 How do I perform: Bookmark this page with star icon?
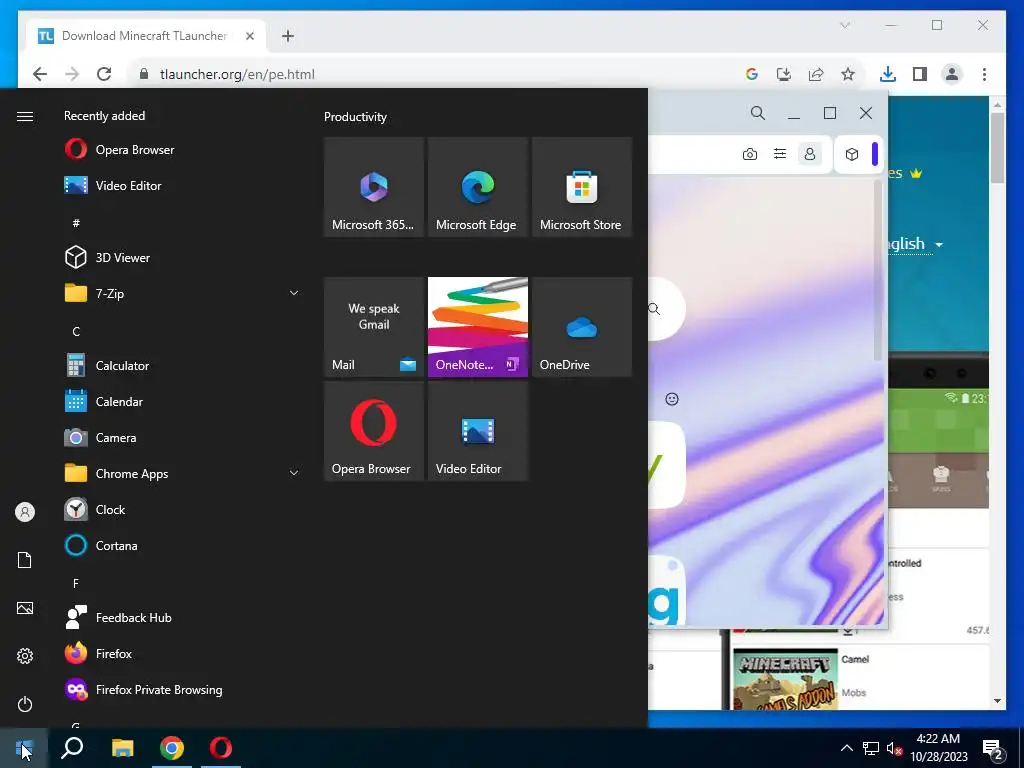click(x=848, y=74)
